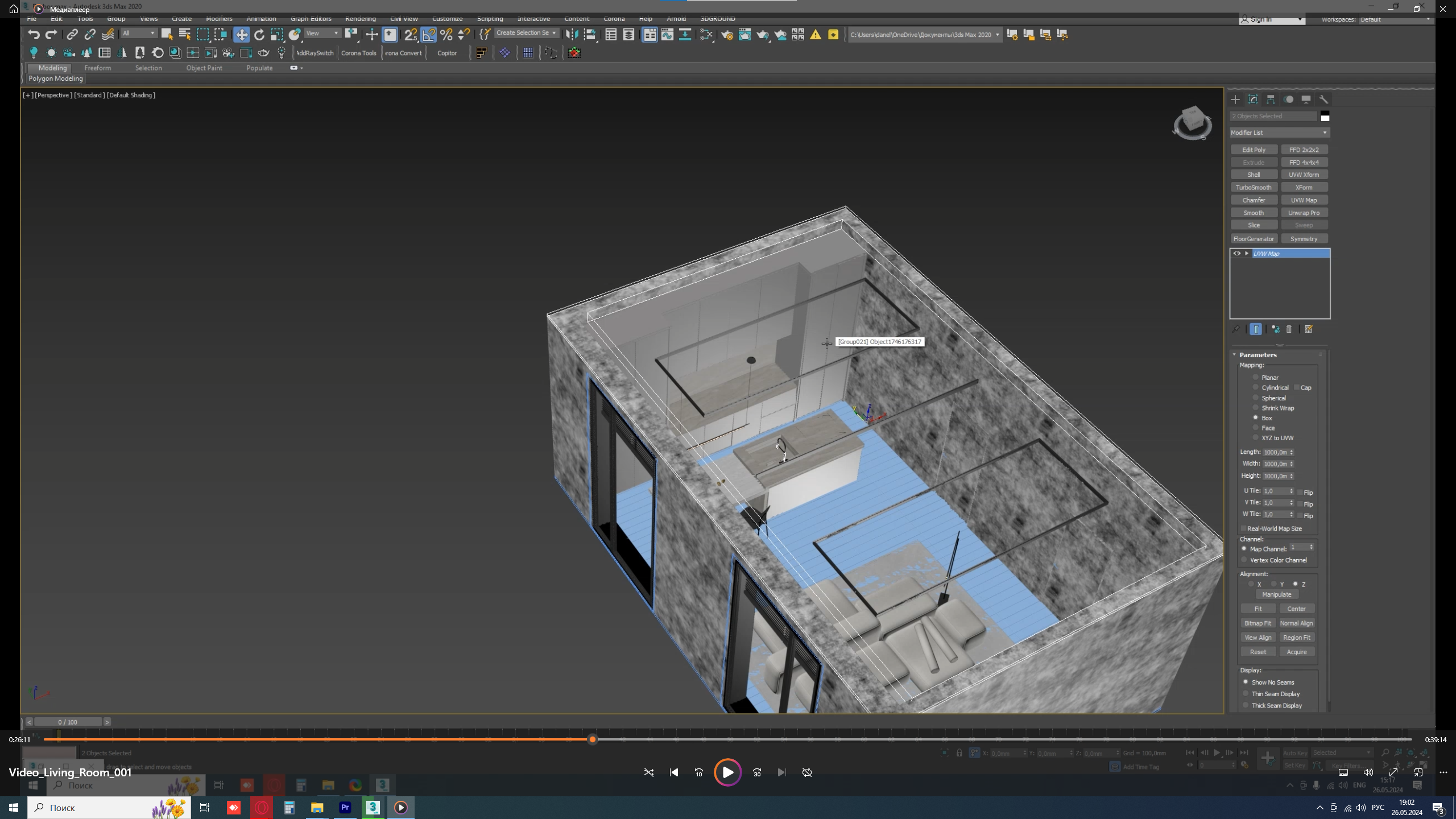1456x819 pixels.
Task: Enable the Real-World Map Size checkbox
Action: 1244,528
